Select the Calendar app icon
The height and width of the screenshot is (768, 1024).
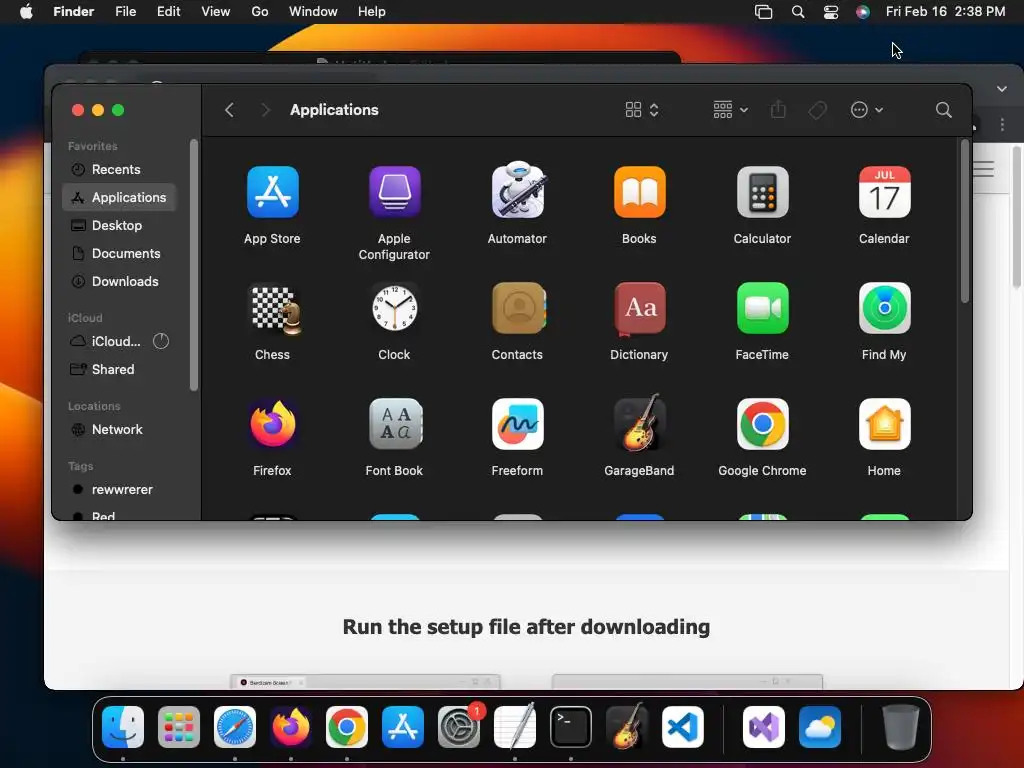(884, 192)
